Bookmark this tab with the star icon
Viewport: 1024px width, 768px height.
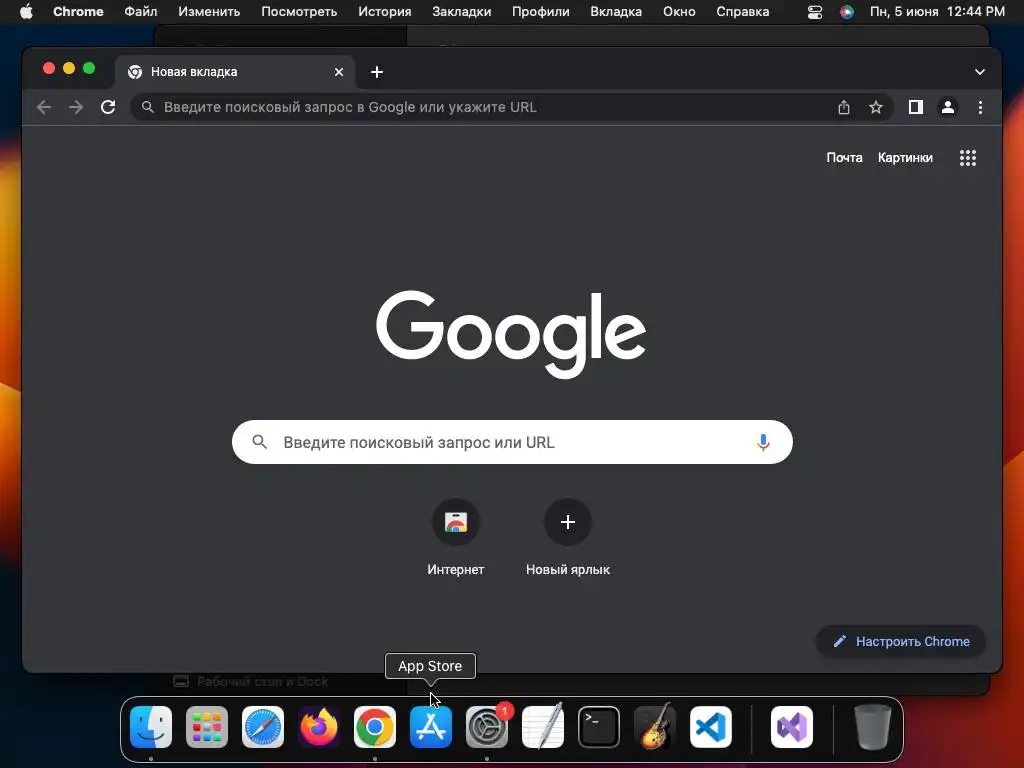[876, 107]
